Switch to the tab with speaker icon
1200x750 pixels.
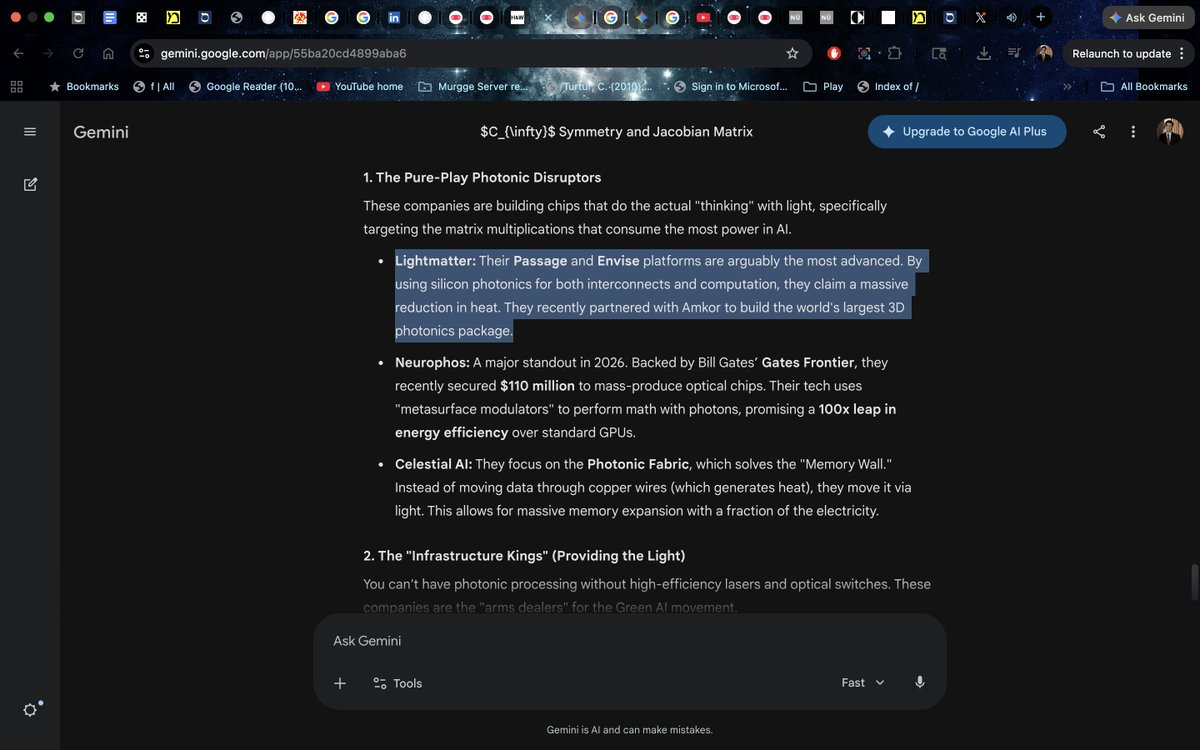[1011, 18]
